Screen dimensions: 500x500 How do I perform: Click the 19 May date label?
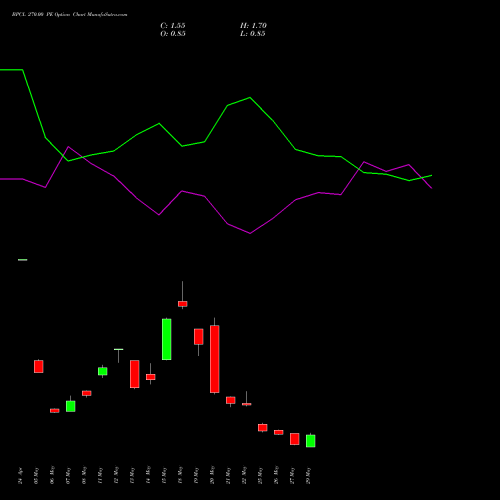click(197, 476)
